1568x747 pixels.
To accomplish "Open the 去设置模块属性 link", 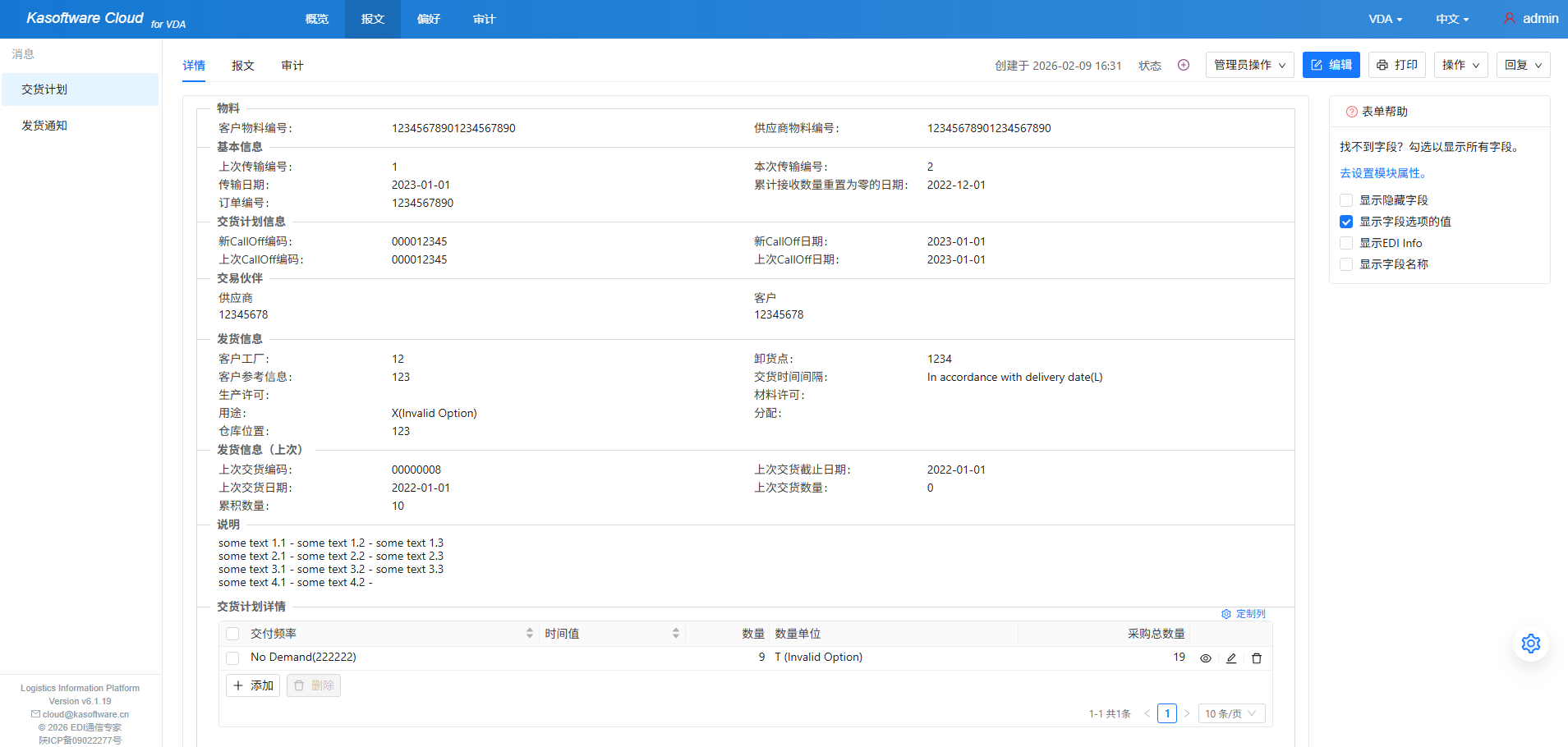I will tap(1383, 173).
